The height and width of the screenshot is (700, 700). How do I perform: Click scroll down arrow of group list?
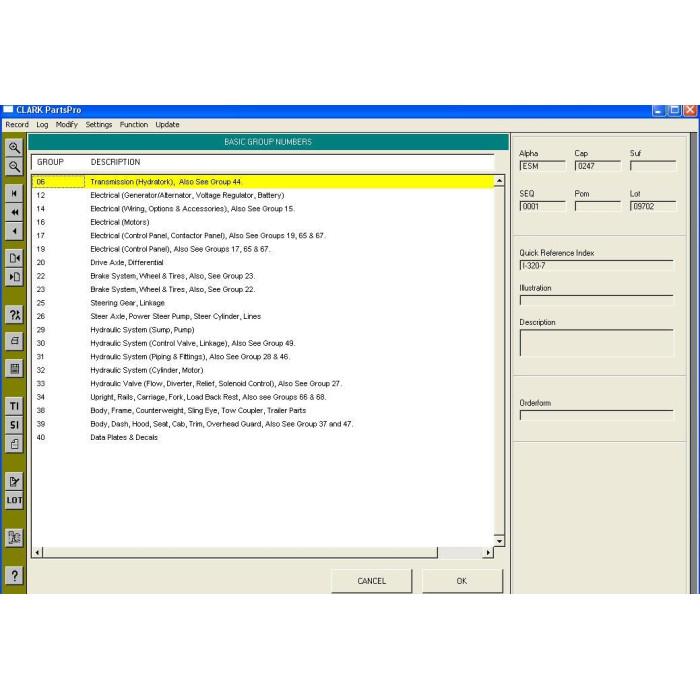point(499,541)
